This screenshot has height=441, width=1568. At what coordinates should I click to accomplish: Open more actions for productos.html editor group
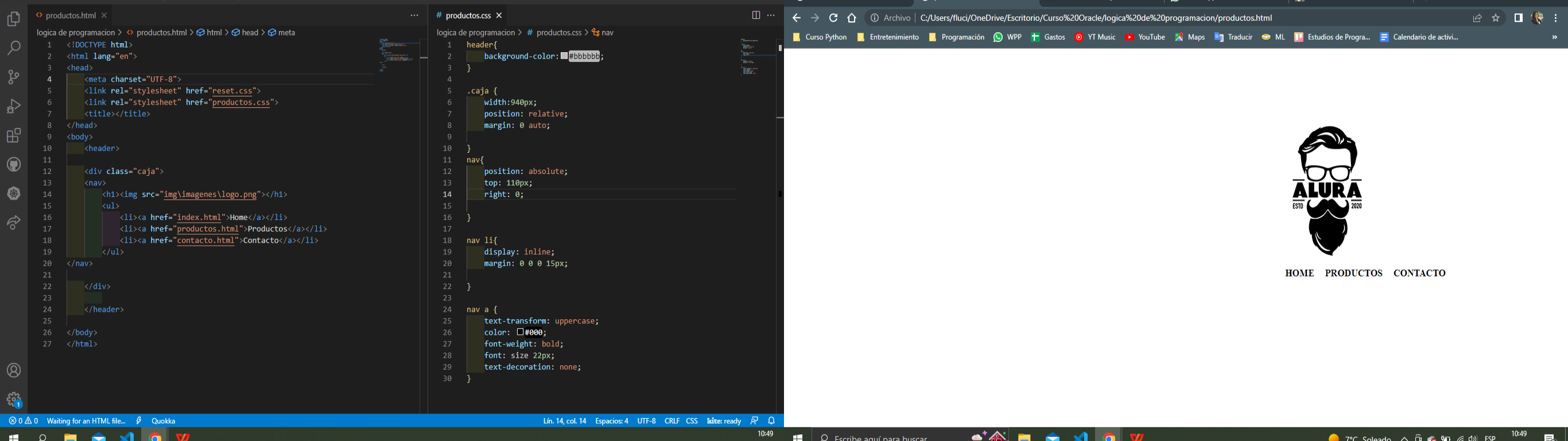[414, 16]
